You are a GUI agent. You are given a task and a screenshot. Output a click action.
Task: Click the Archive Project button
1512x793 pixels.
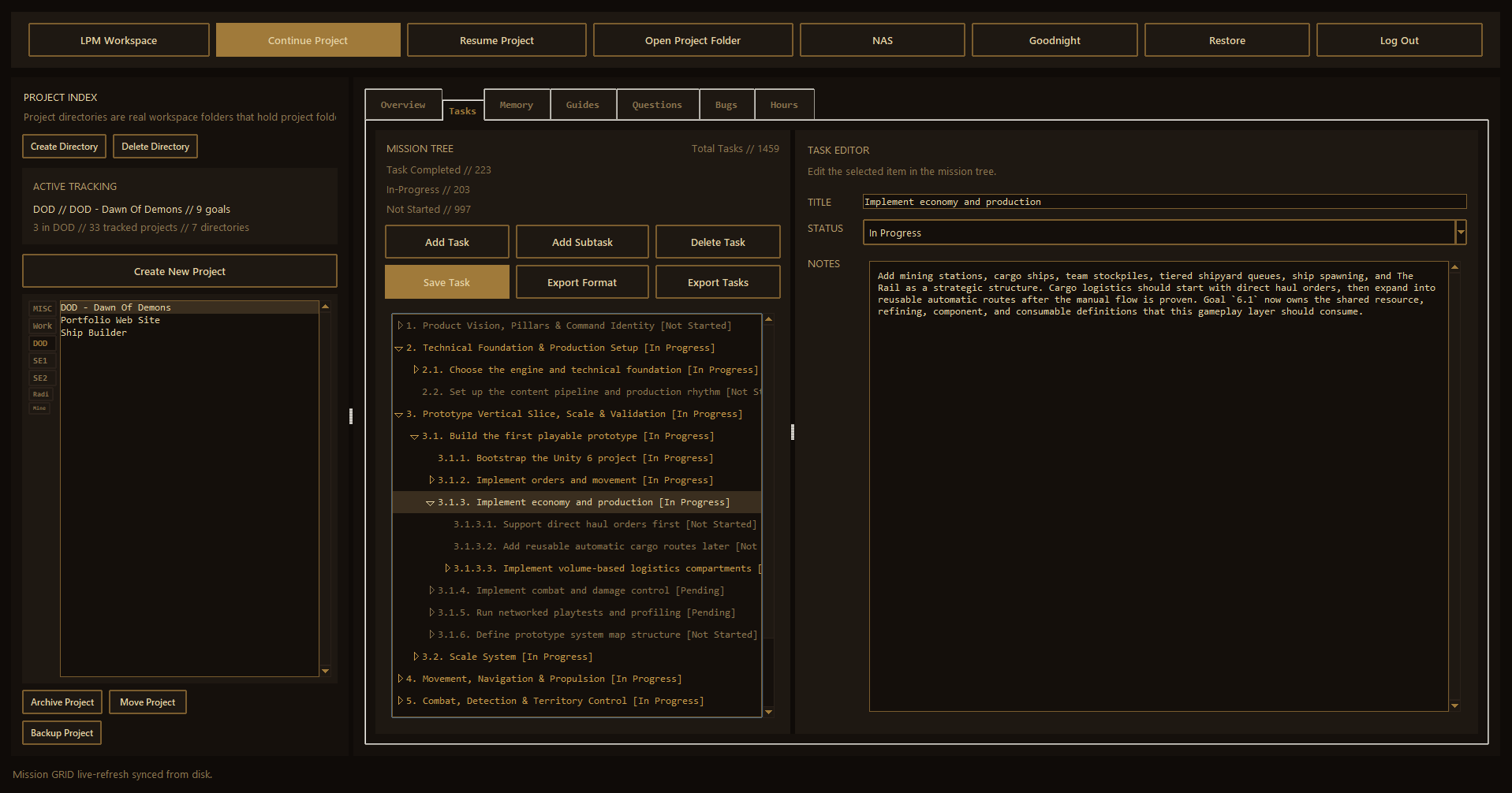[x=62, y=702]
